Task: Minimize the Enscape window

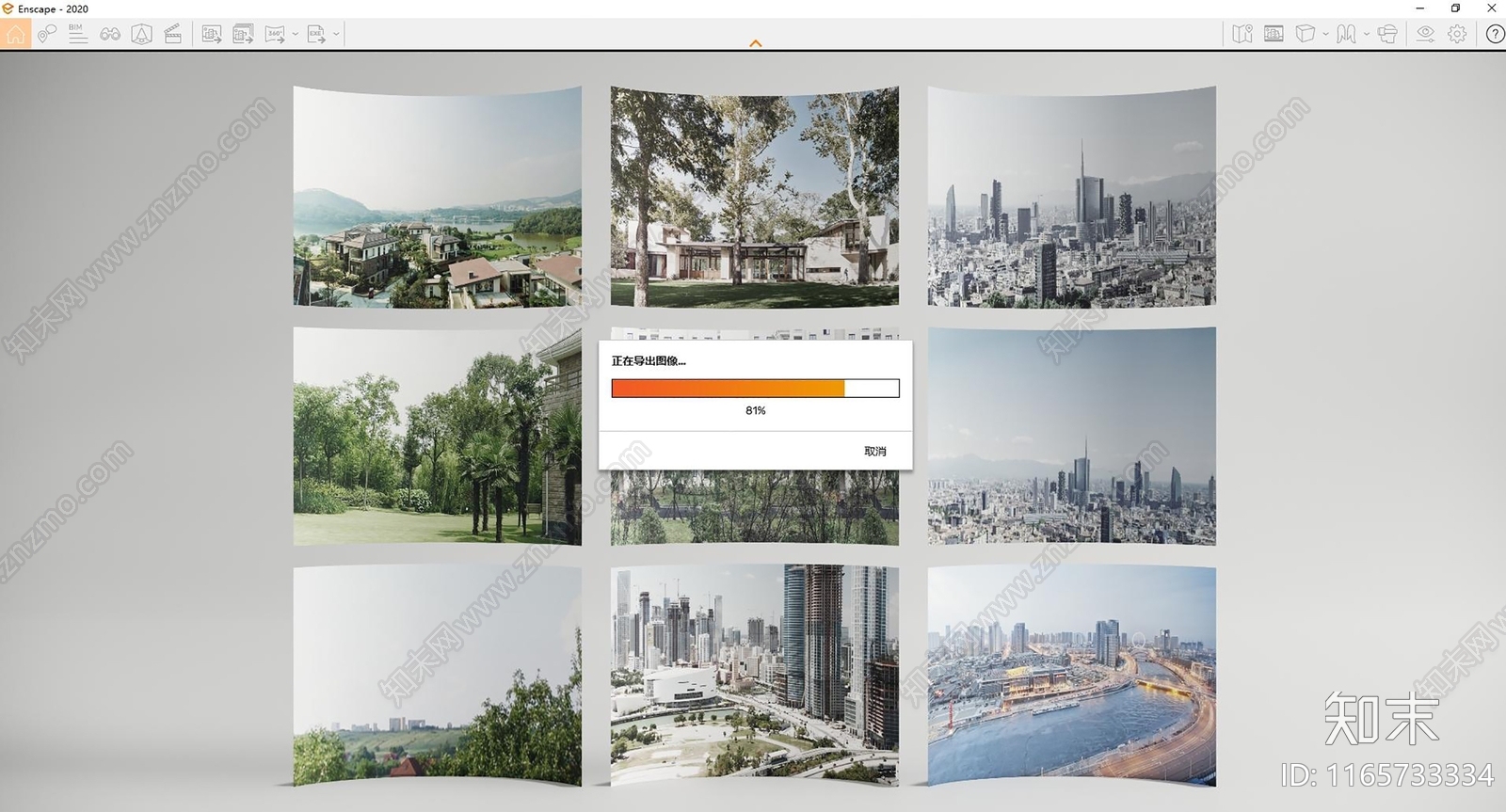Action: pos(1420,8)
